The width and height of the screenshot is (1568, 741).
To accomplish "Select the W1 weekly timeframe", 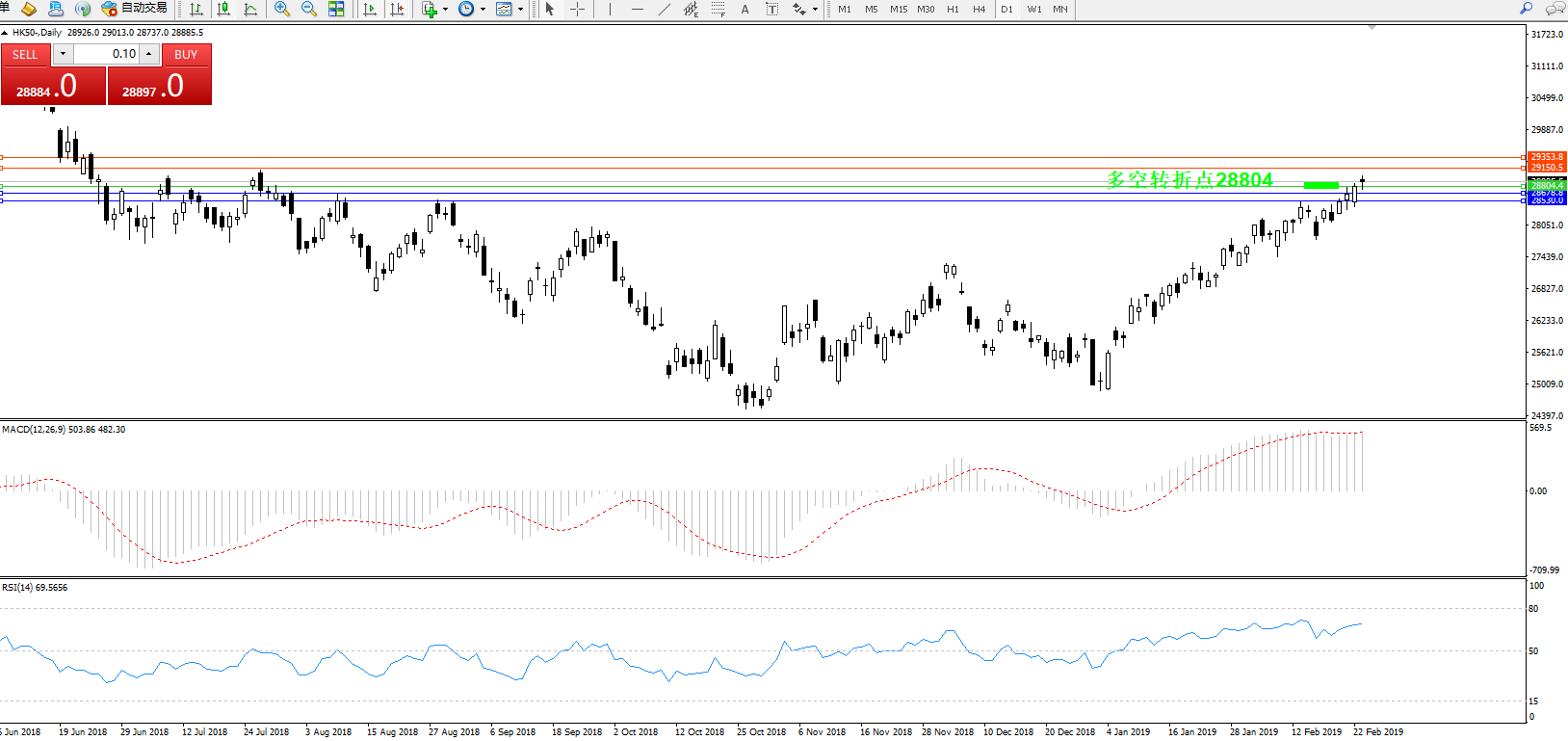I will tap(1033, 9).
